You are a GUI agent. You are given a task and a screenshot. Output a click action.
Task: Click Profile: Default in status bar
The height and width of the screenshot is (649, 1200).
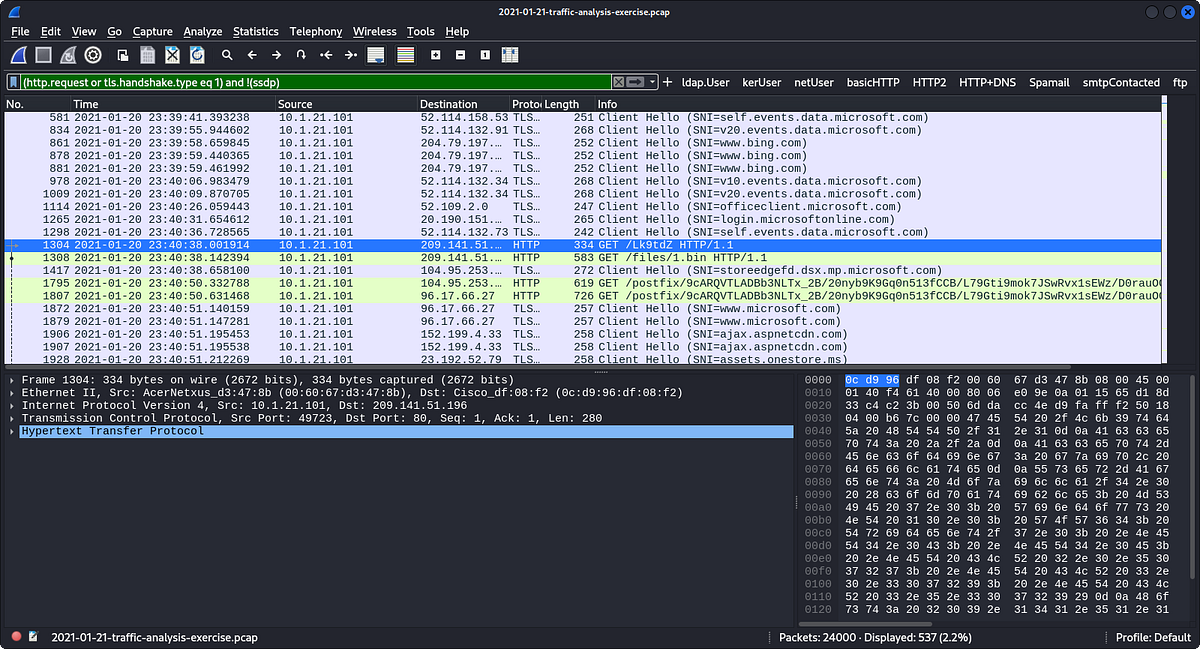click(1153, 637)
